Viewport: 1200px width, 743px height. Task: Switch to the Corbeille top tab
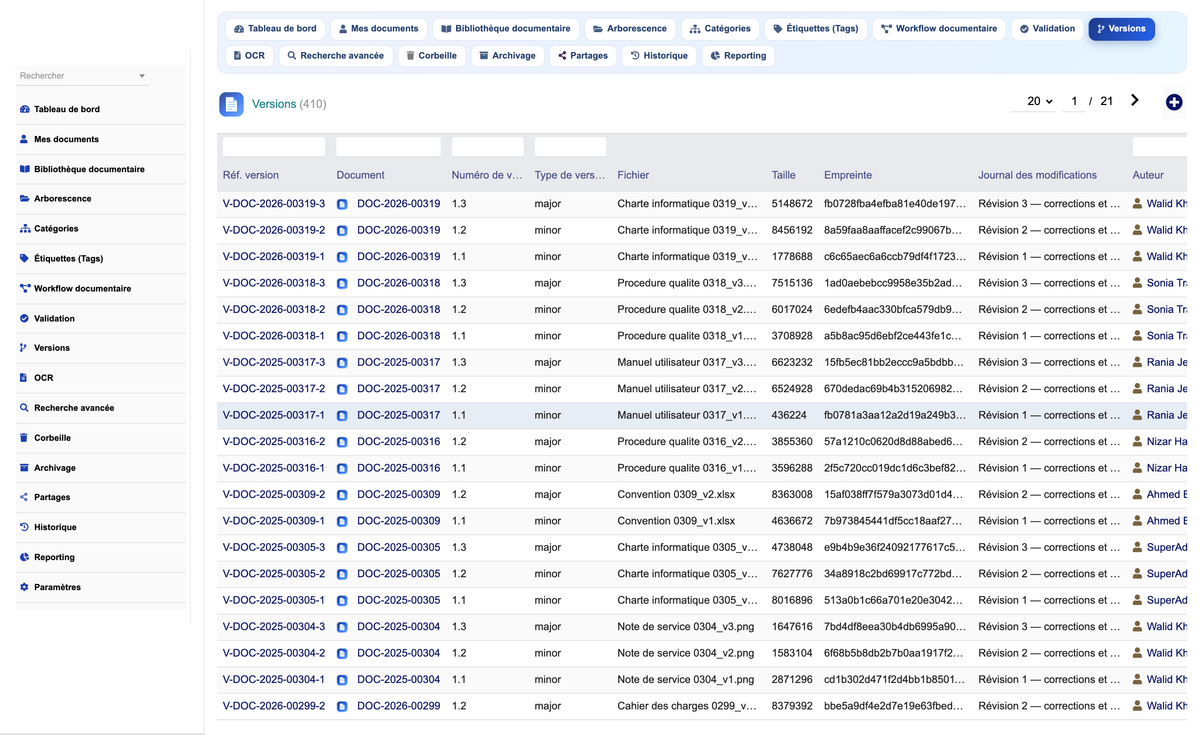[x=432, y=56]
